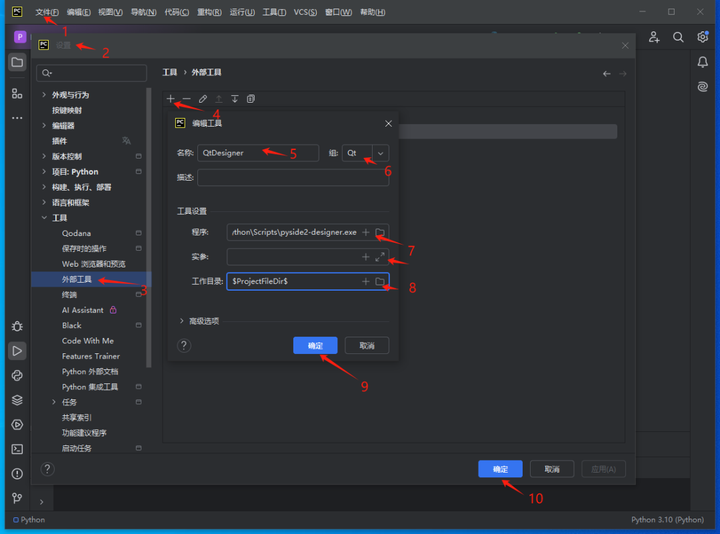Cancel the Edit Tool dialog
Screen dimensions: 720x534
coord(366,345)
